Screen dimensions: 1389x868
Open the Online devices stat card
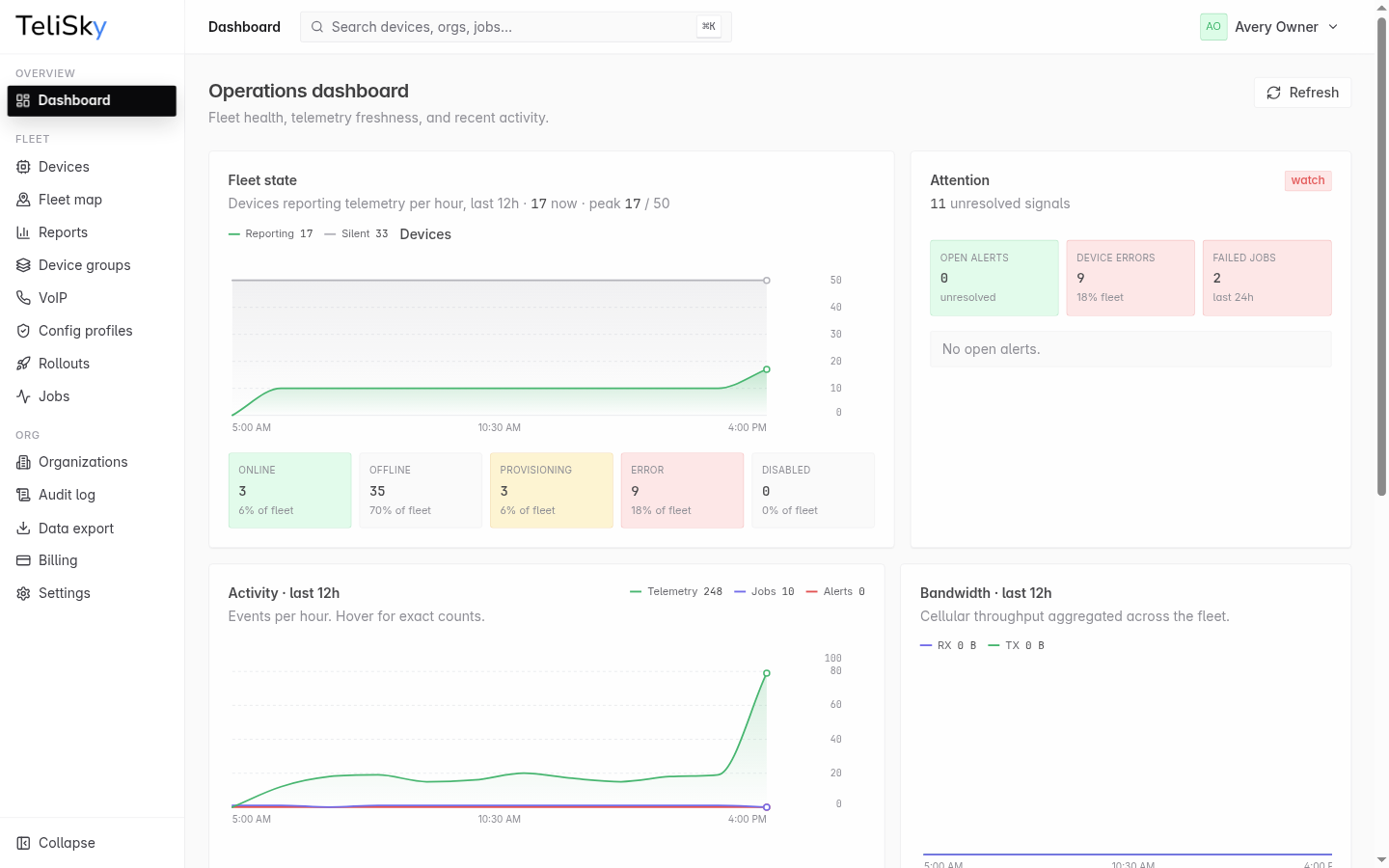coord(289,490)
